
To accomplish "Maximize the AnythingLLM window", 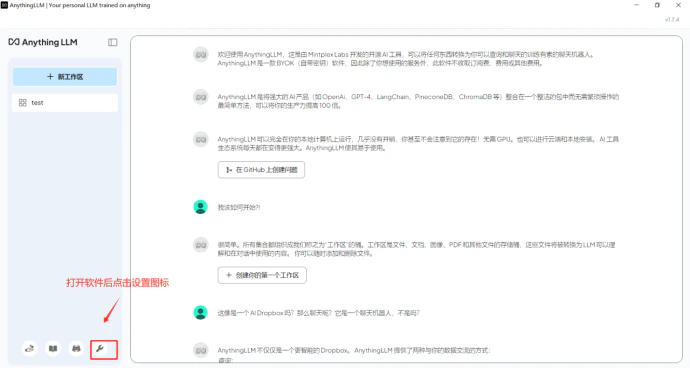I will click(x=657, y=5).
